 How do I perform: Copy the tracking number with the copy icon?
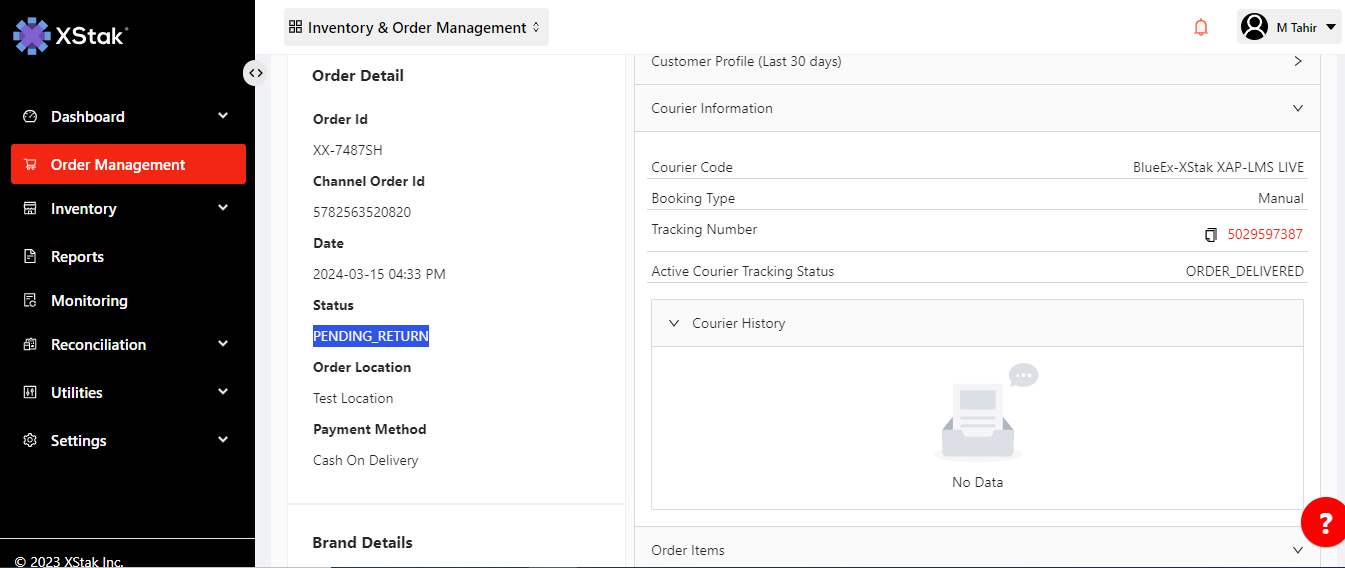pos(1211,235)
